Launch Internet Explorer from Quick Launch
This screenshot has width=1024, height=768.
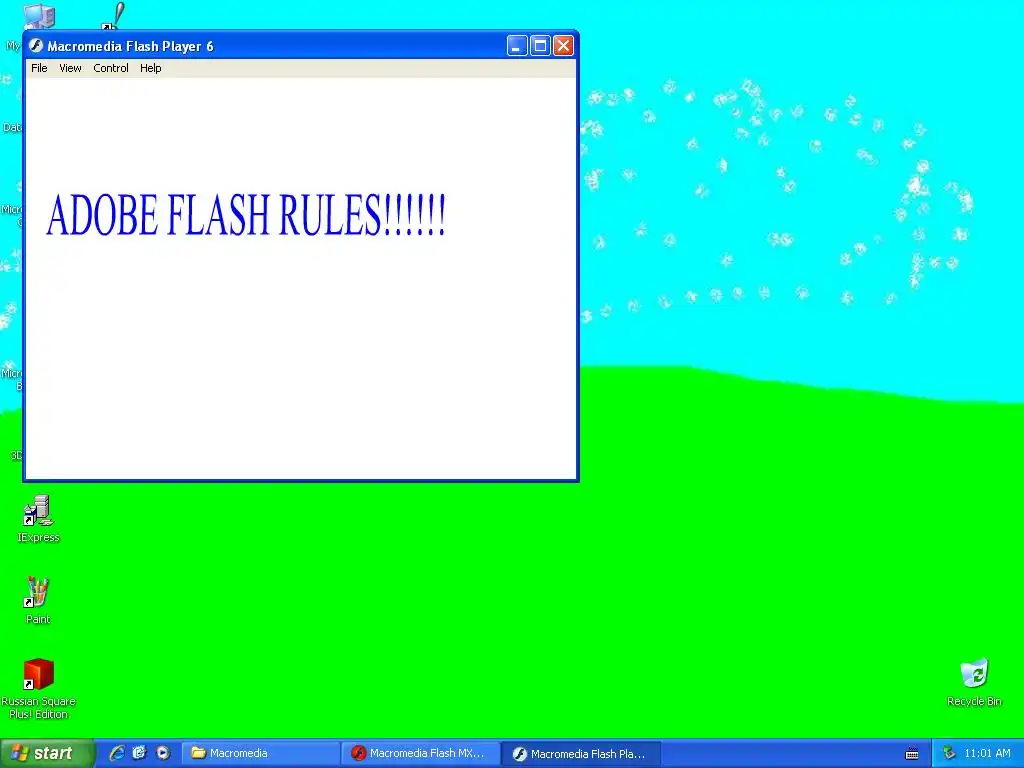[x=117, y=753]
